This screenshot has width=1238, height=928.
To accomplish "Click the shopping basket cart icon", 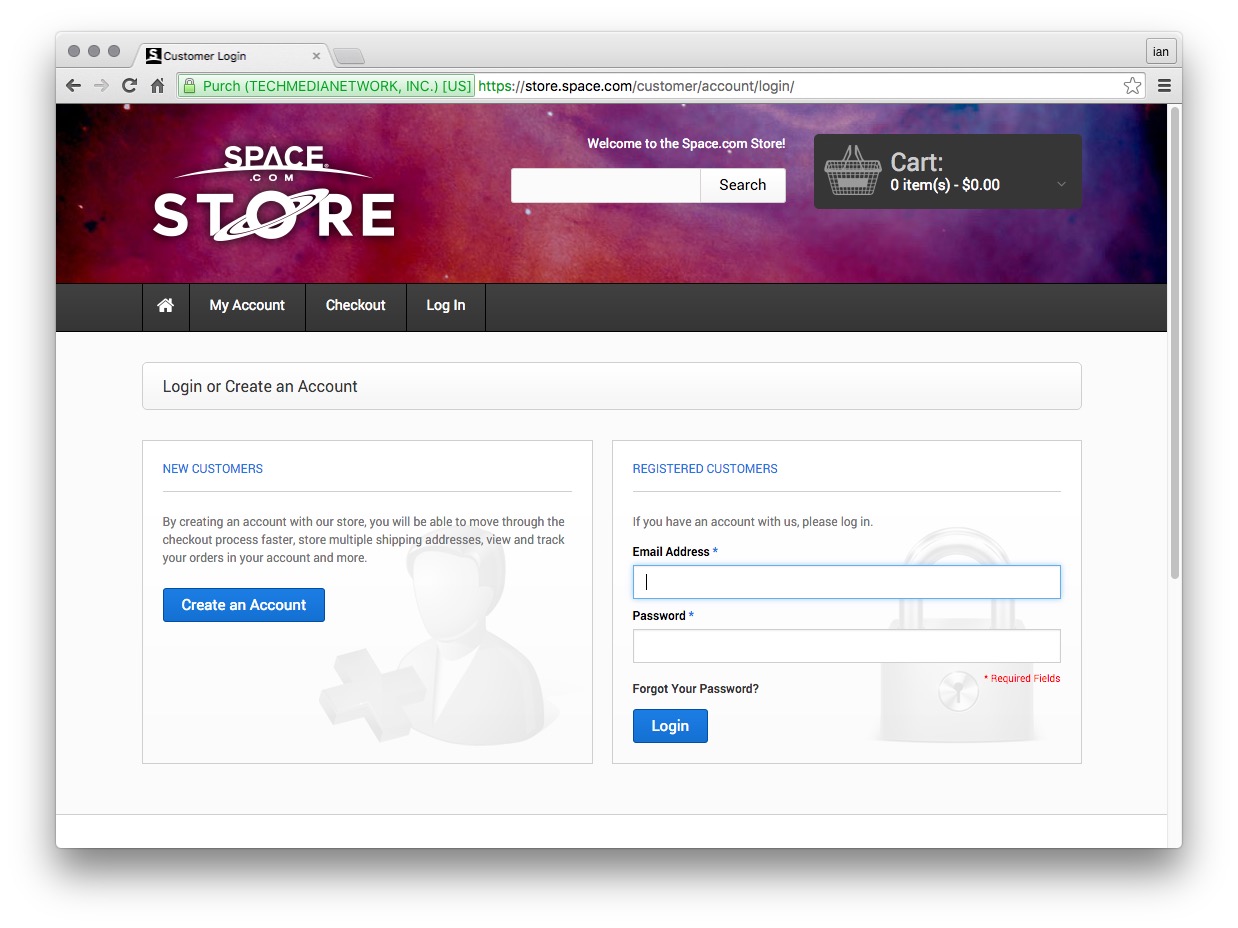I will pos(852,172).
